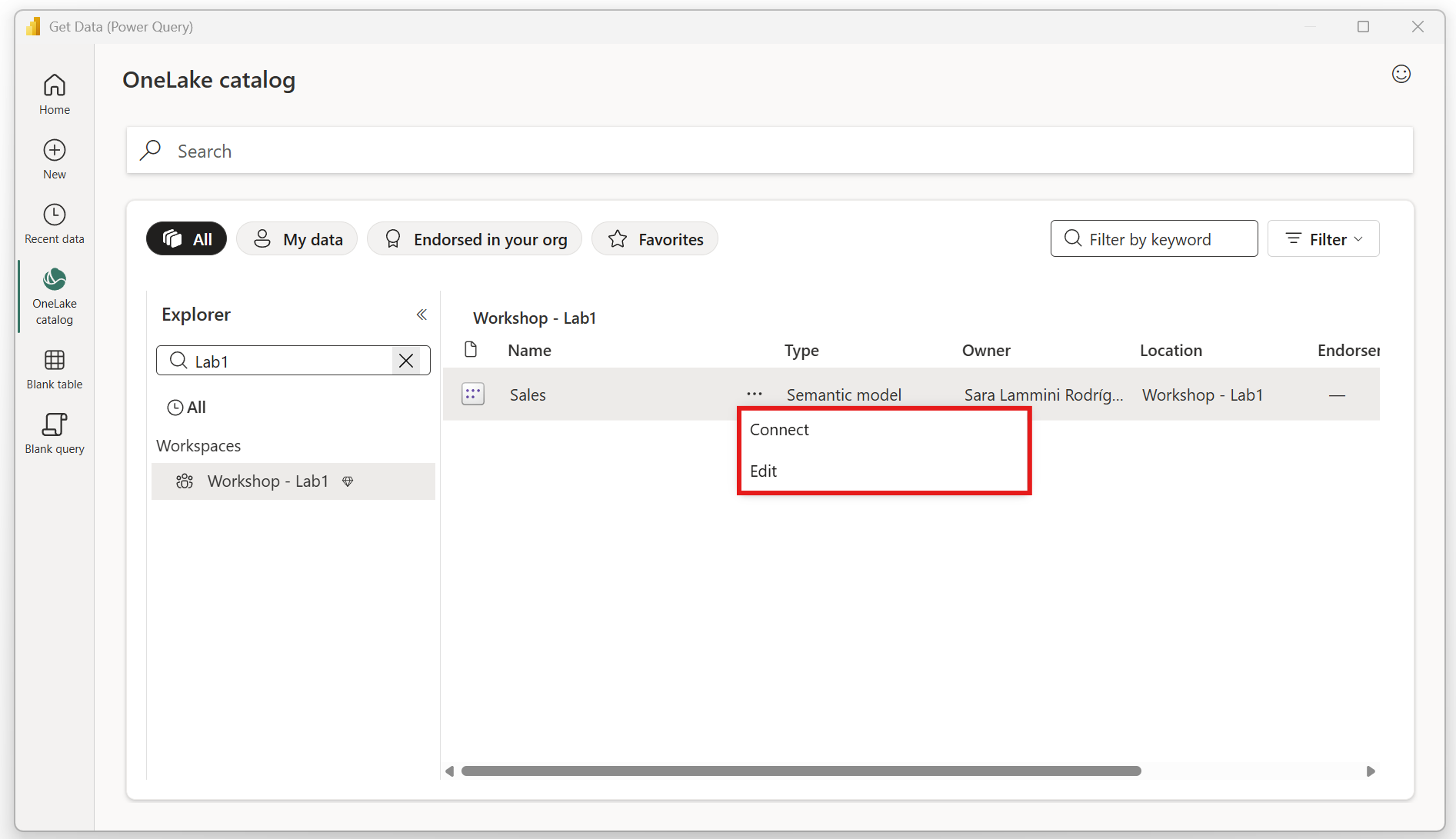Select the Workshop - Lab1 workspace
The height and width of the screenshot is (839, 1456).
pos(293,481)
